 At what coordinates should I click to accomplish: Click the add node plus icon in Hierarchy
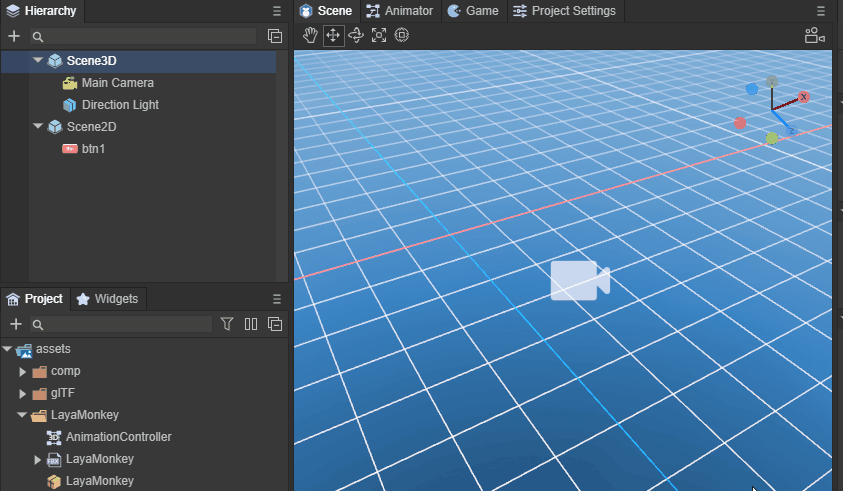[x=14, y=36]
